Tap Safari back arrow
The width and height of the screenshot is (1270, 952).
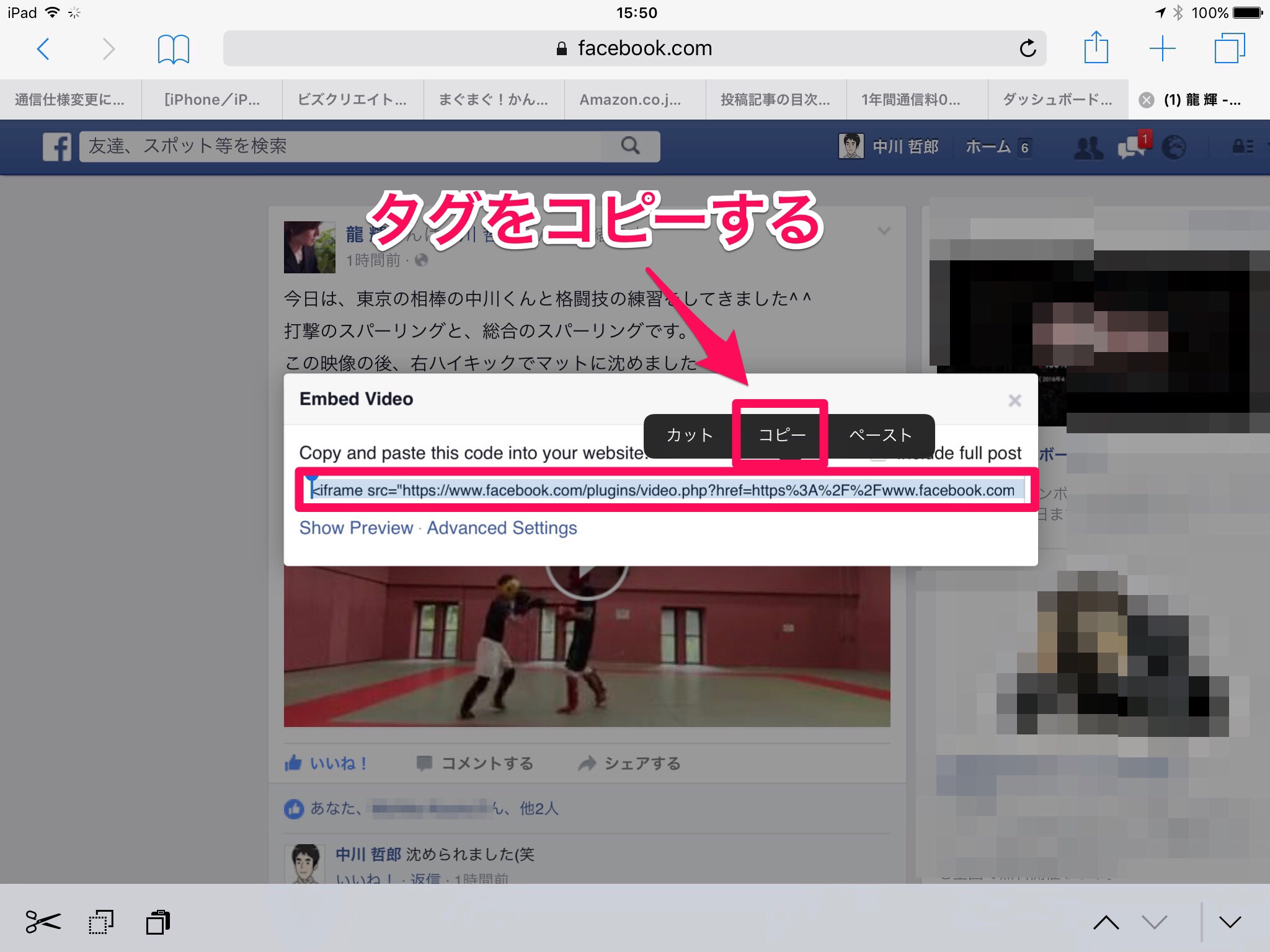tap(43, 49)
